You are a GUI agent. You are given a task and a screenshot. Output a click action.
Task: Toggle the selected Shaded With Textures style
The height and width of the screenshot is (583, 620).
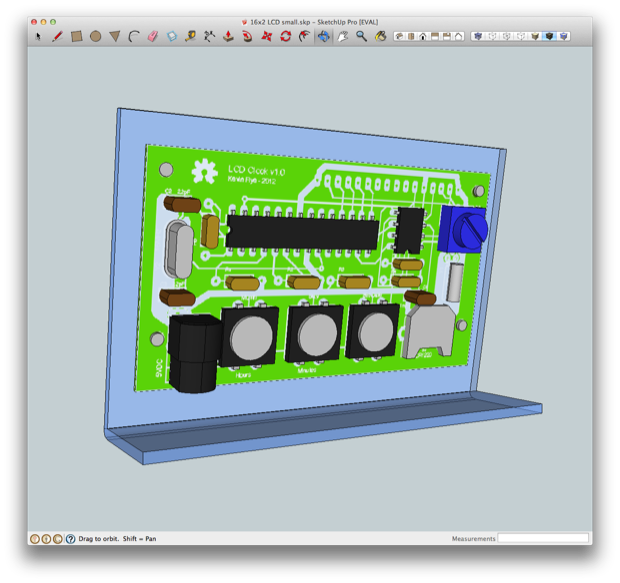pos(549,37)
